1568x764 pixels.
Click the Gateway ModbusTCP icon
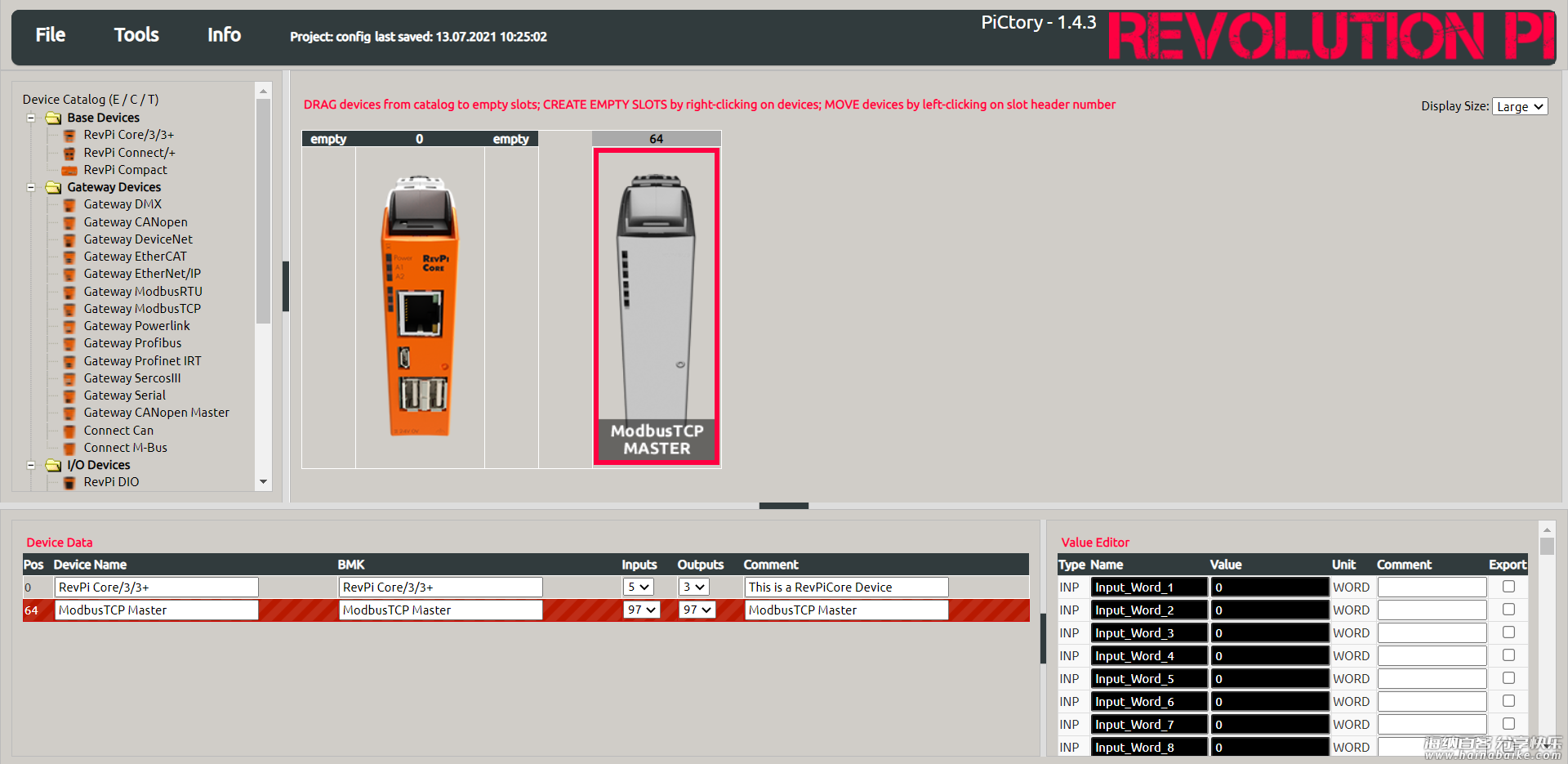(70, 309)
